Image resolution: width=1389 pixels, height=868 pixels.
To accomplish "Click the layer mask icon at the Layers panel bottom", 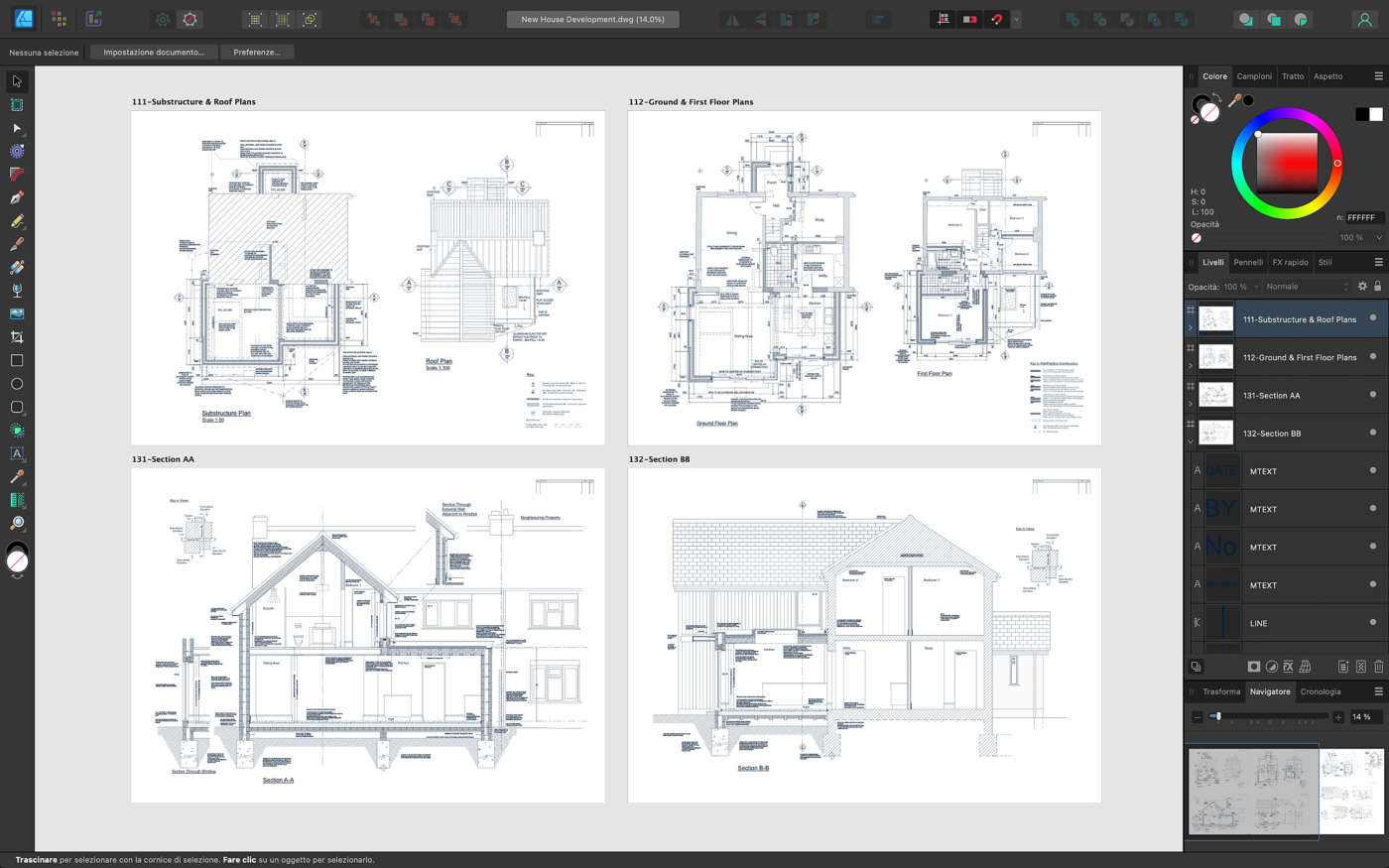I will point(1254,667).
